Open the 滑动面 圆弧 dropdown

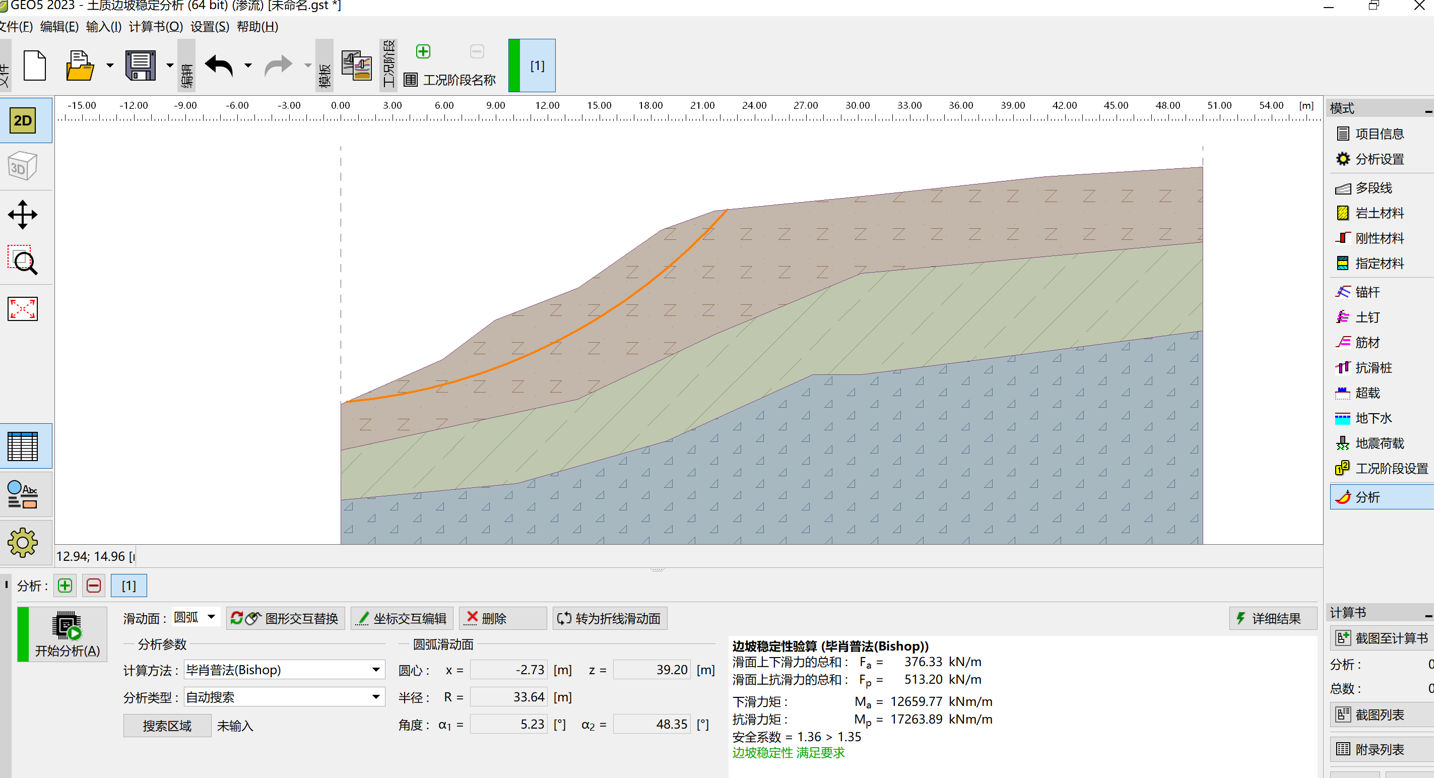tap(196, 618)
